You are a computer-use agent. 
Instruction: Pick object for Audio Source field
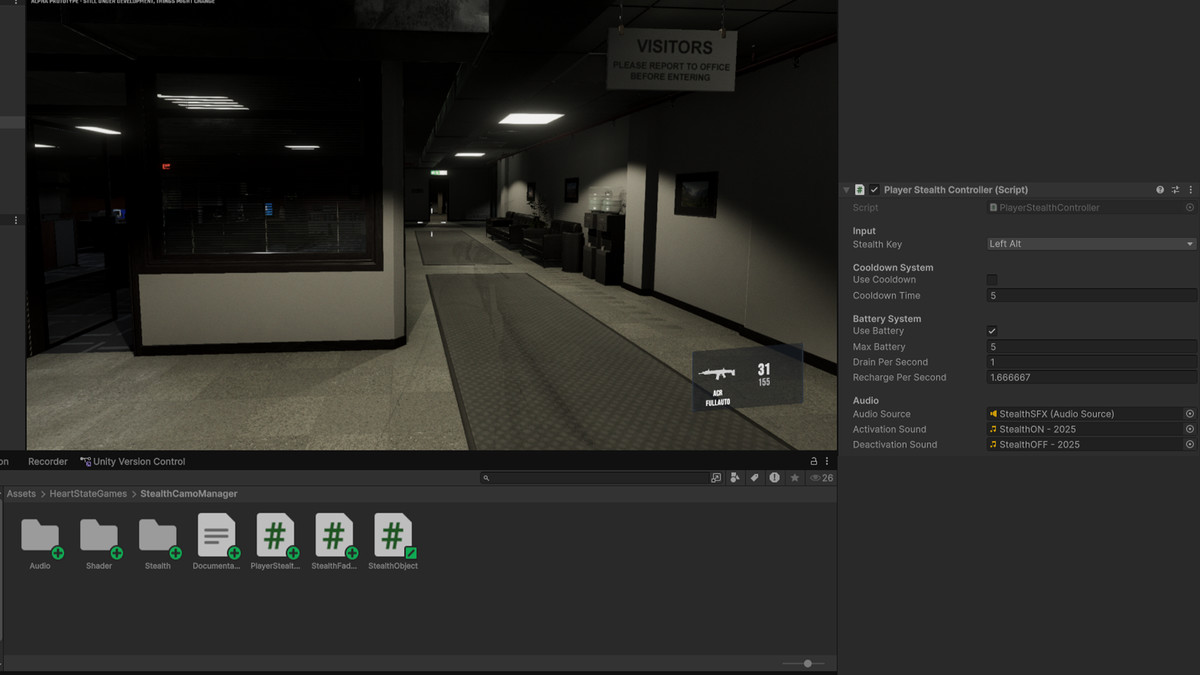(x=1190, y=414)
